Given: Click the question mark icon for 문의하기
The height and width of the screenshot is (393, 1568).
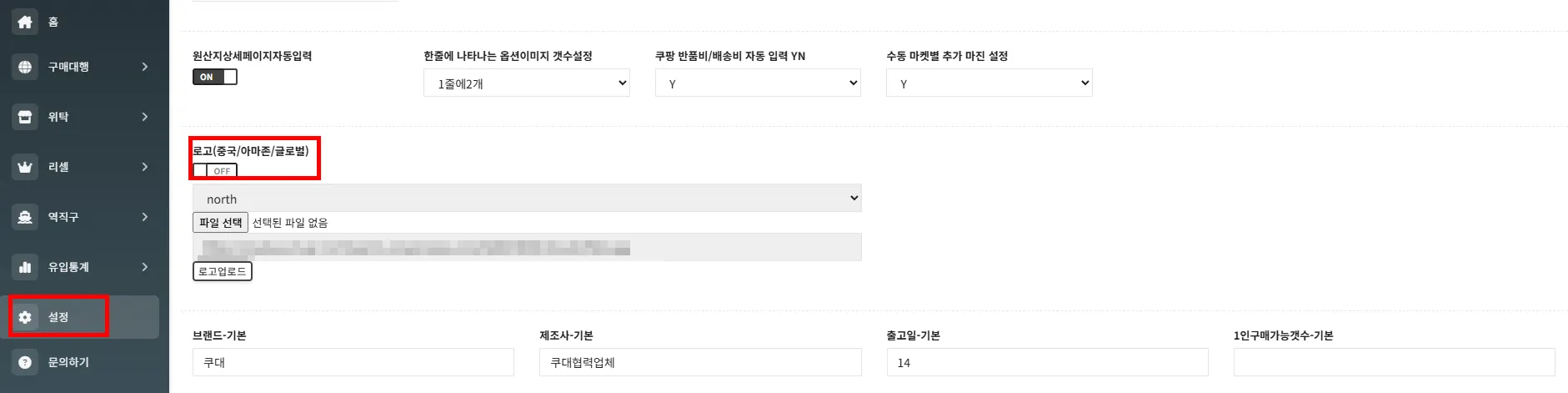Looking at the screenshot, I should point(25,362).
